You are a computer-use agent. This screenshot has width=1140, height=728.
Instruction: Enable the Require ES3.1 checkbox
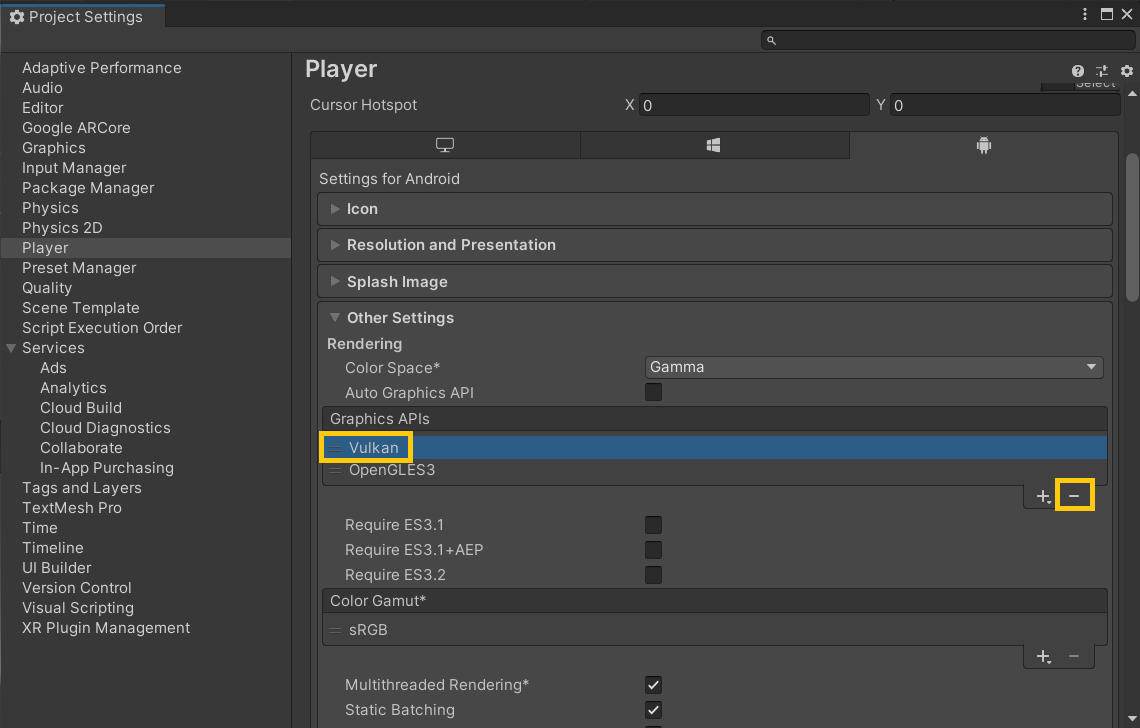point(654,525)
